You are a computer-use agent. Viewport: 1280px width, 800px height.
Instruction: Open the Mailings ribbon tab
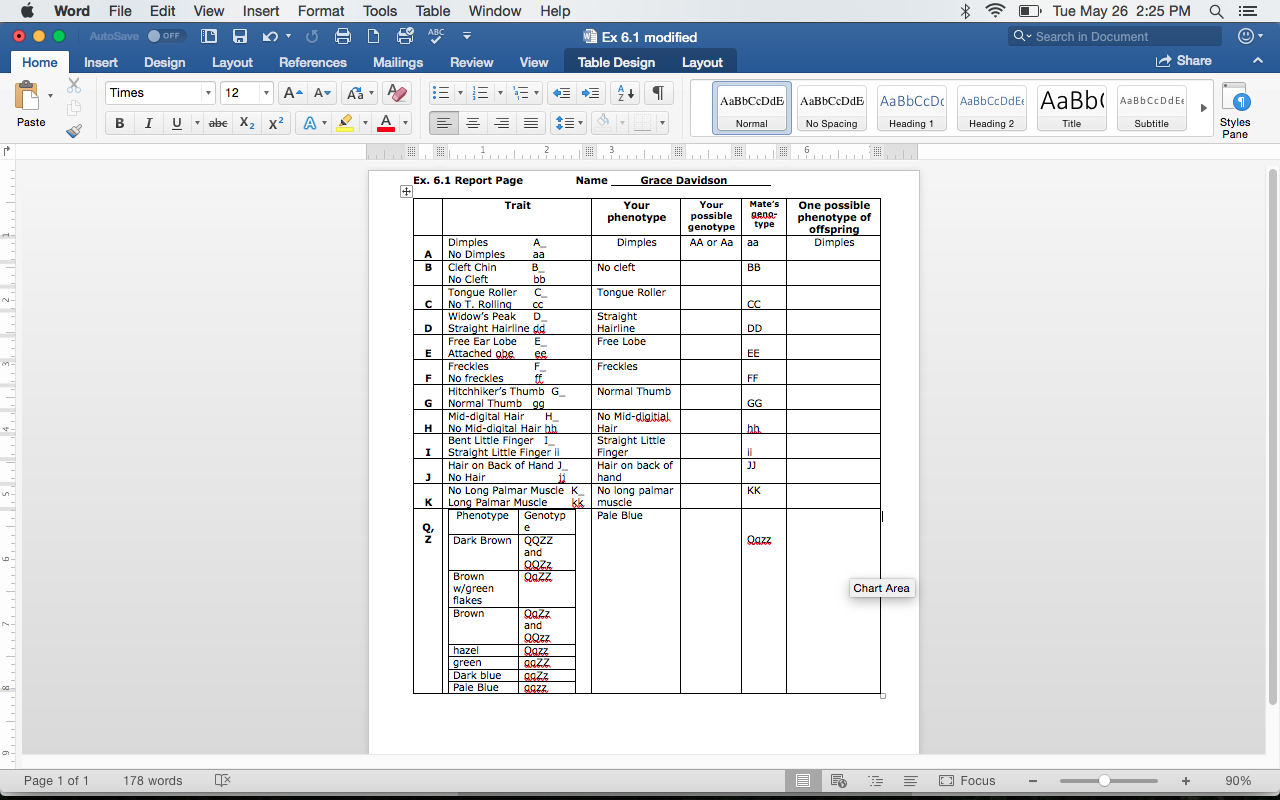(x=398, y=61)
